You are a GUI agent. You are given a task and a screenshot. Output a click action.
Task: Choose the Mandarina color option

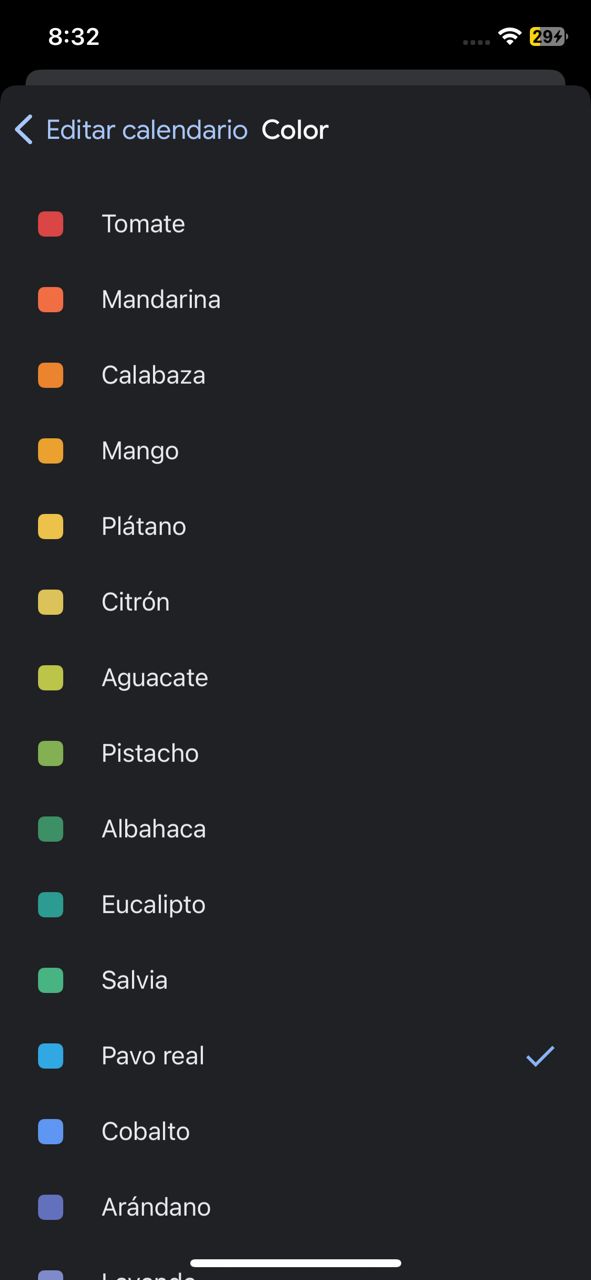point(295,300)
